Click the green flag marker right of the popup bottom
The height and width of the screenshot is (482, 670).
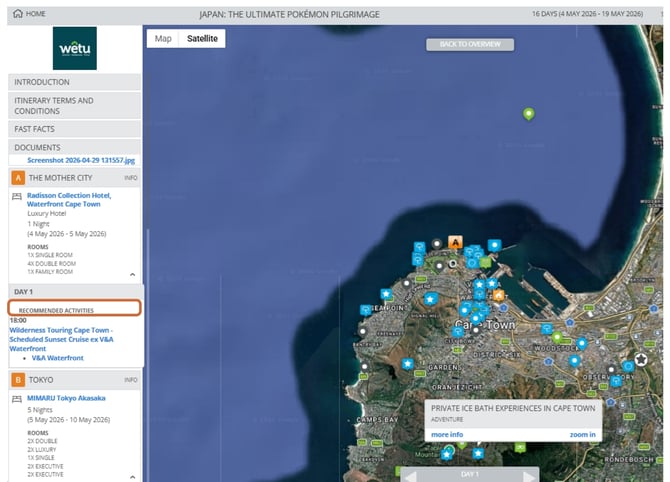click(520, 447)
